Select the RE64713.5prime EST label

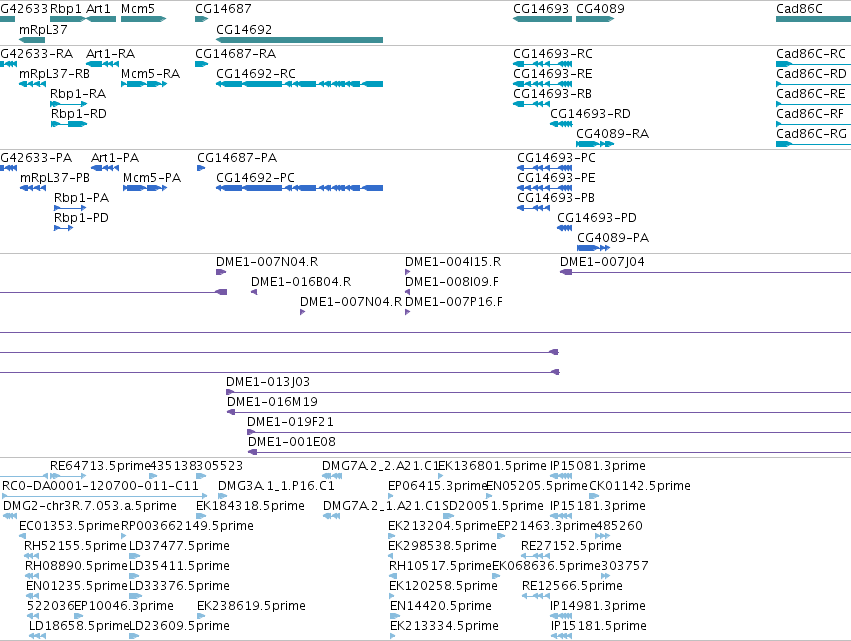(100, 466)
